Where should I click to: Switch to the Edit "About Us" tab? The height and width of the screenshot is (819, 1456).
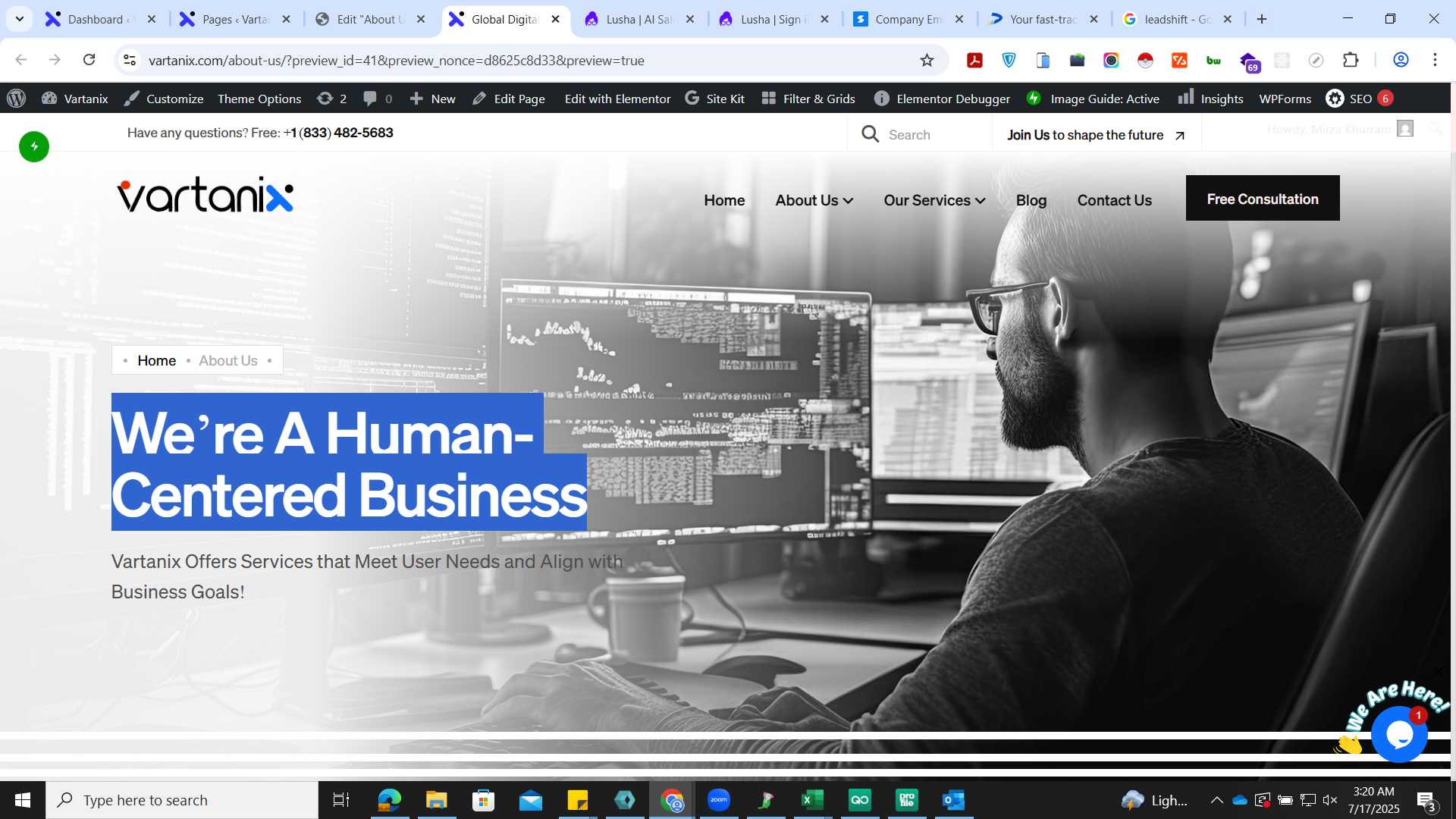click(x=371, y=19)
